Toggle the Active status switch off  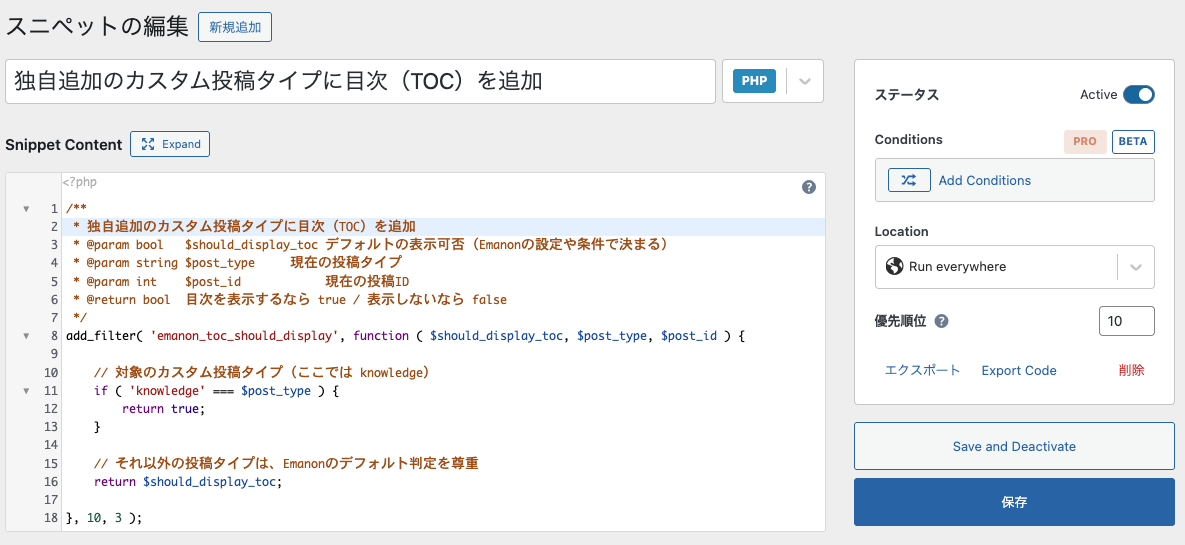[1138, 95]
